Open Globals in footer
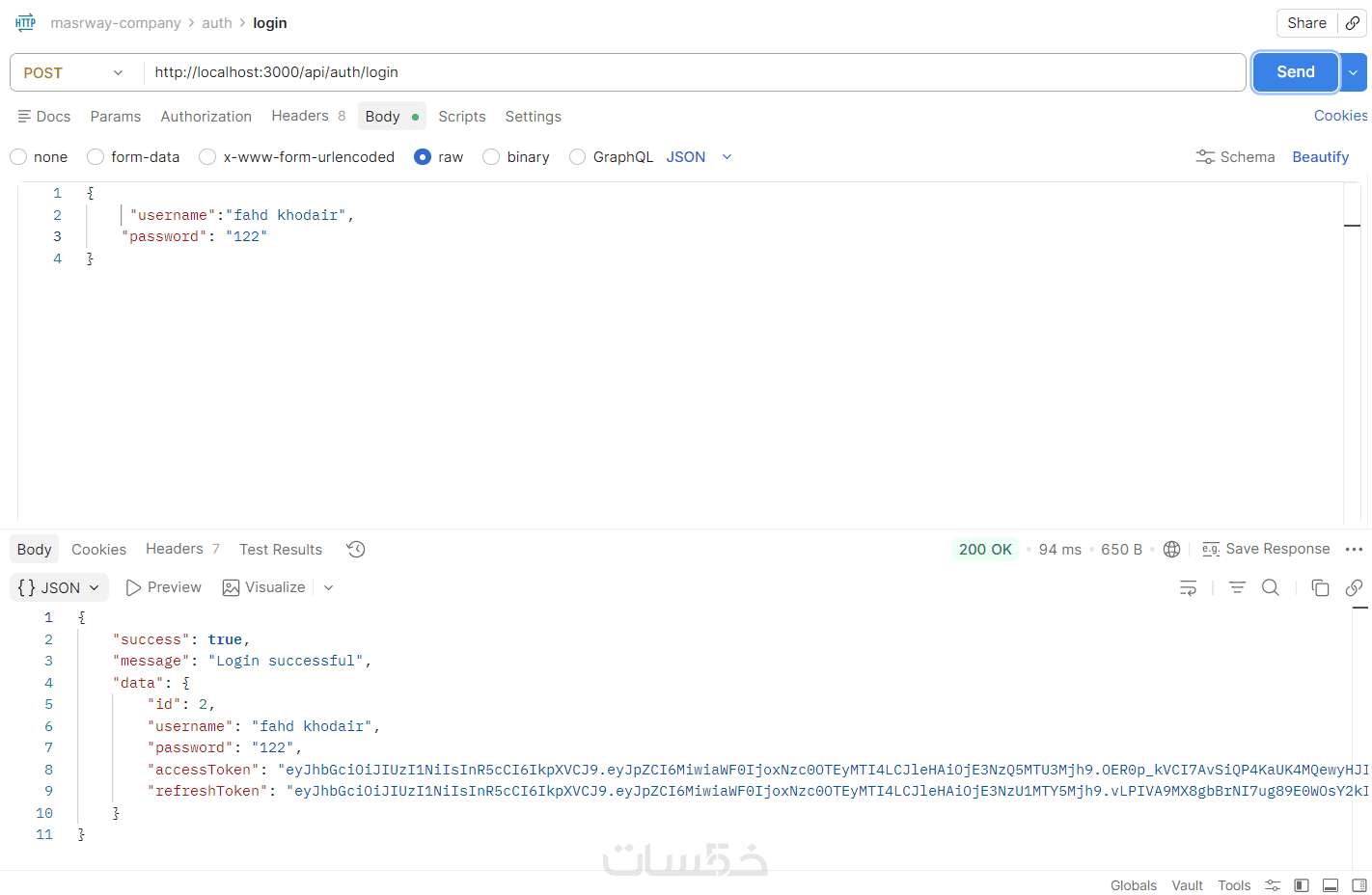The width and height of the screenshot is (1372, 895). [1134, 885]
